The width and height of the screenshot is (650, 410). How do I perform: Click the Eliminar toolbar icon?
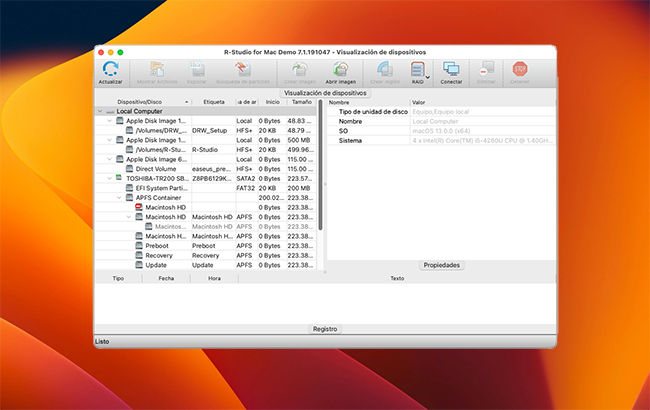486,69
